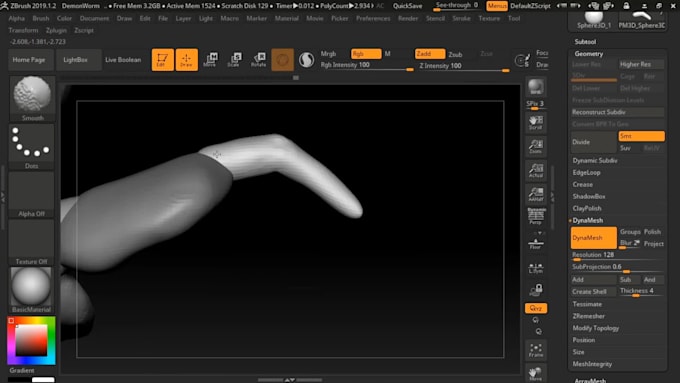Toggle Edit mode button

(x=163, y=60)
